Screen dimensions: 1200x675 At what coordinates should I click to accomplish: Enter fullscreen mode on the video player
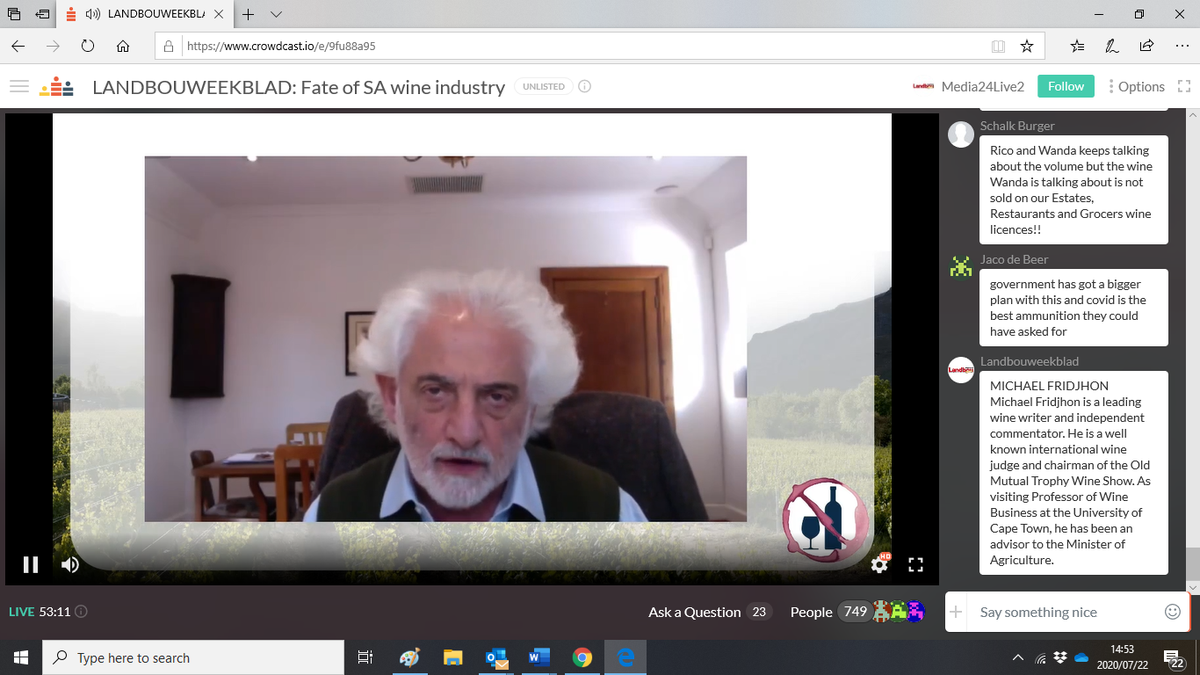pos(915,564)
